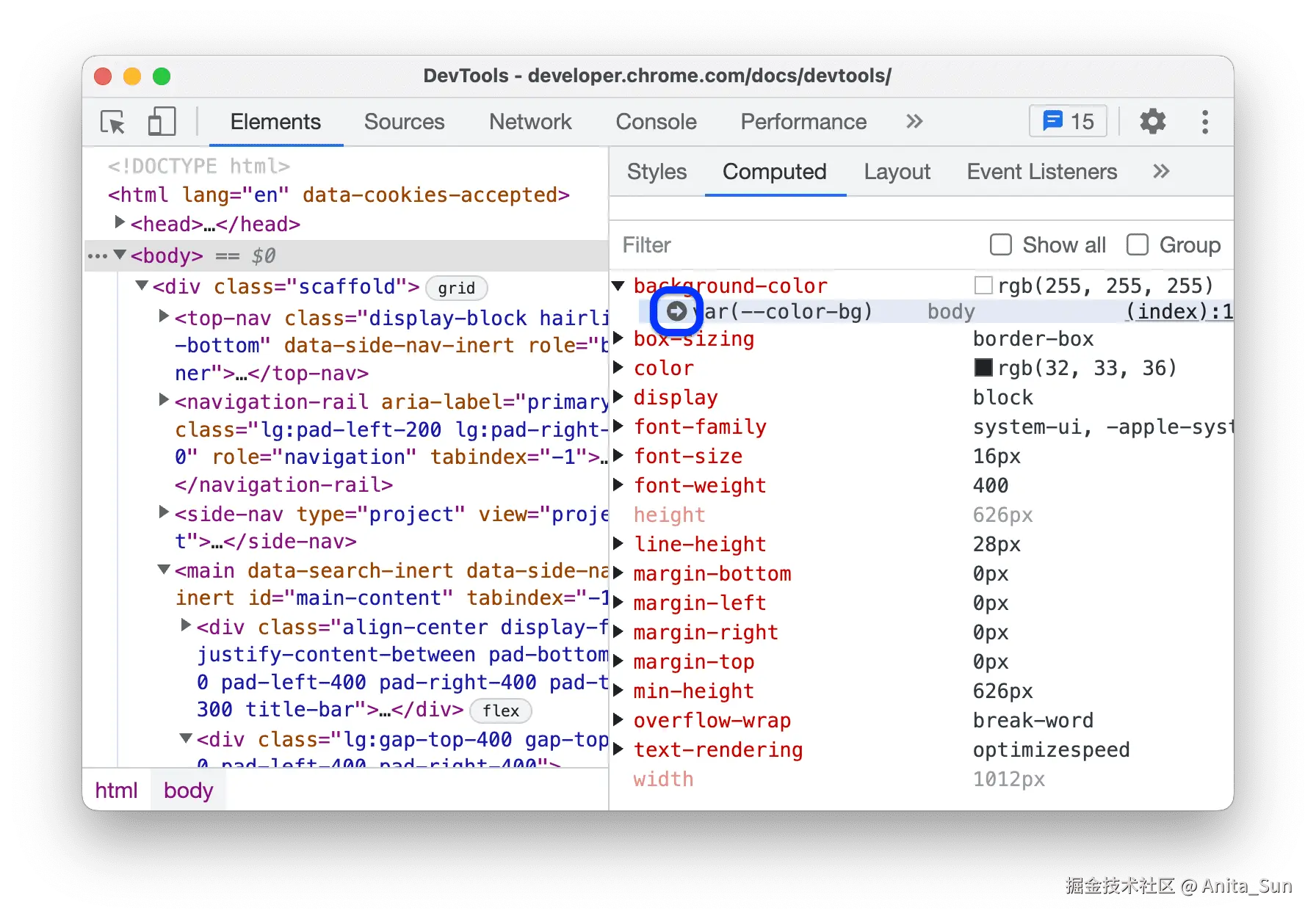Expand the text-rendering property

[618, 749]
